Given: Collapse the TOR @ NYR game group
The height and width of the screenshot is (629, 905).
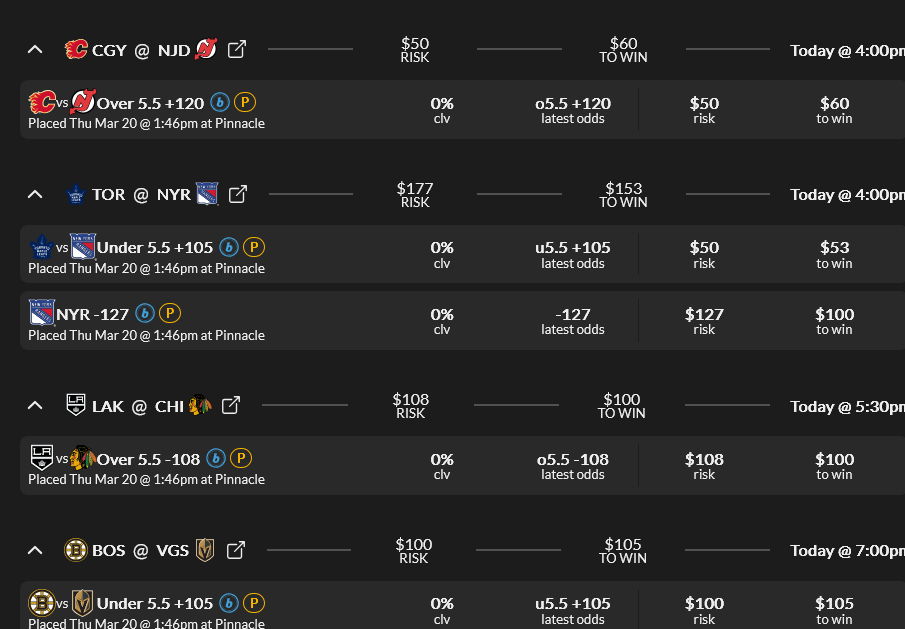Looking at the screenshot, I should (x=35, y=194).
